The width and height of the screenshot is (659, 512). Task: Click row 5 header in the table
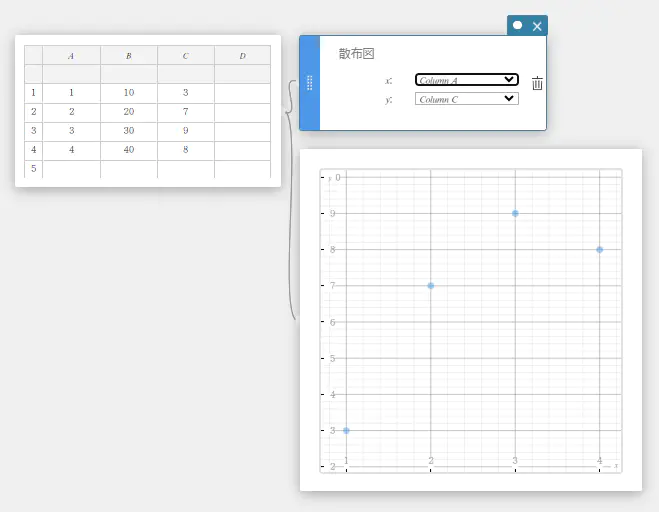tap(33, 169)
